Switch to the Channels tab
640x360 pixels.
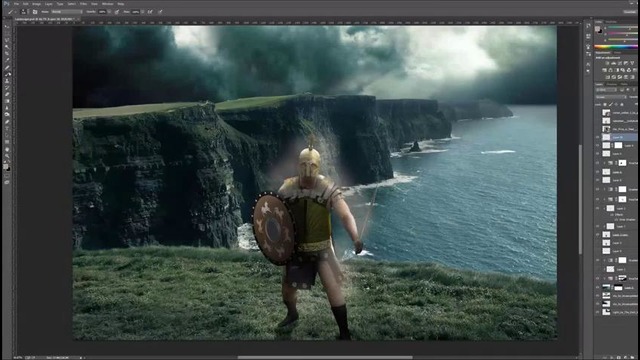click(x=612, y=84)
